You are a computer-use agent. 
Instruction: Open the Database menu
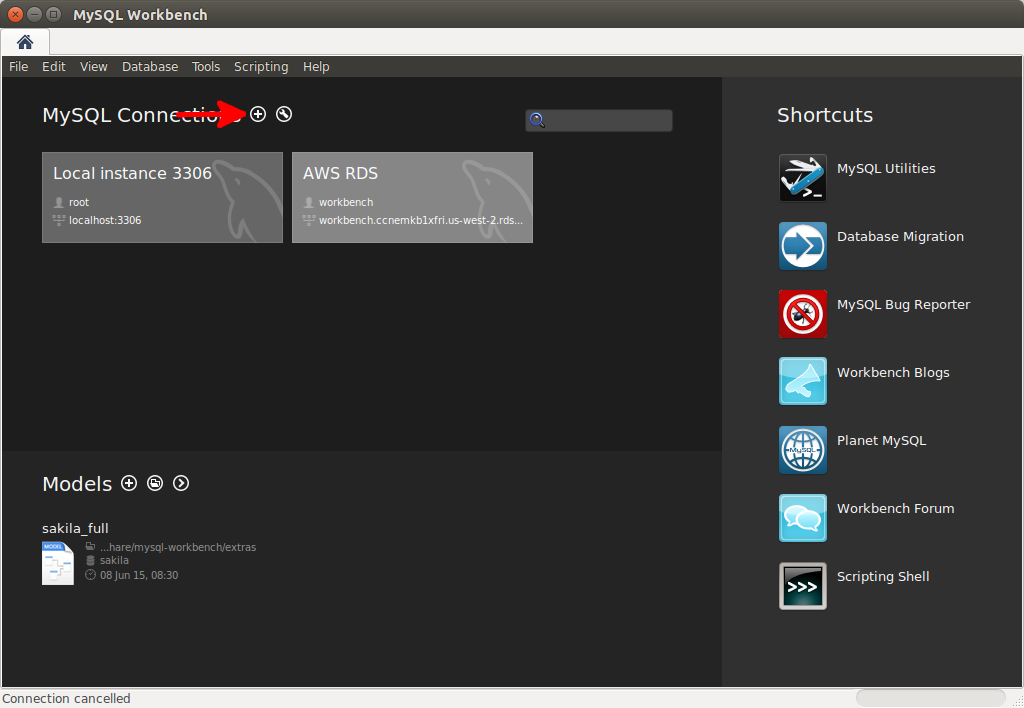(x=150, y=67)
